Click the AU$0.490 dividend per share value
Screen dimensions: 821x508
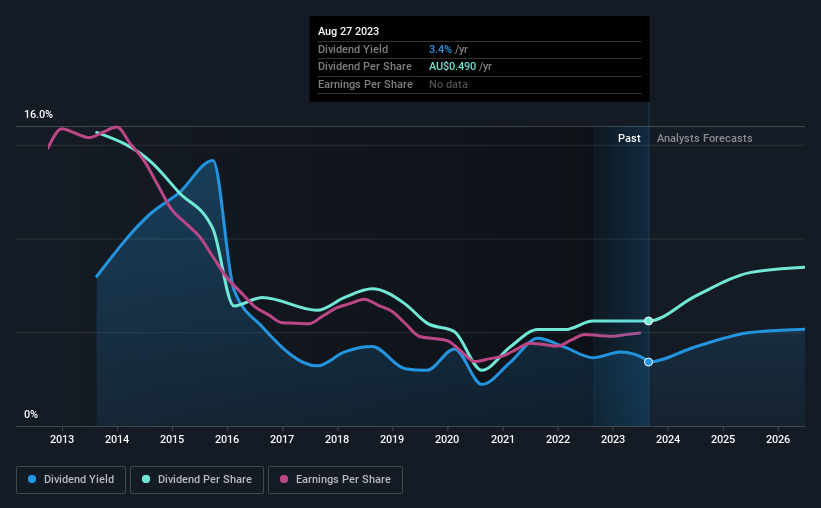pyautogui.click(x=452, y=67)
